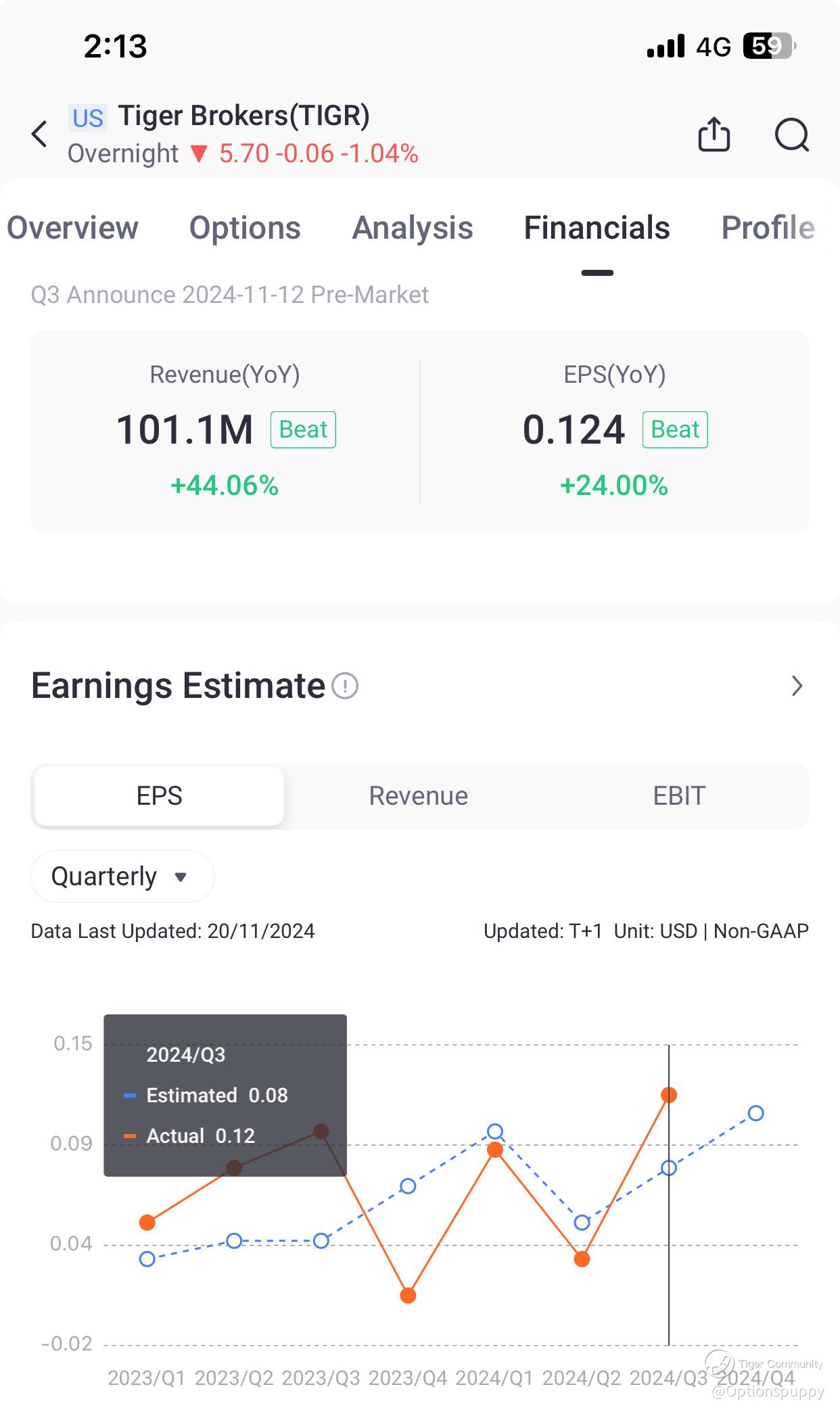Select the 2024/Q1 estimated blue point
The image size is (840, 1410).
(x=495, y=1131)
